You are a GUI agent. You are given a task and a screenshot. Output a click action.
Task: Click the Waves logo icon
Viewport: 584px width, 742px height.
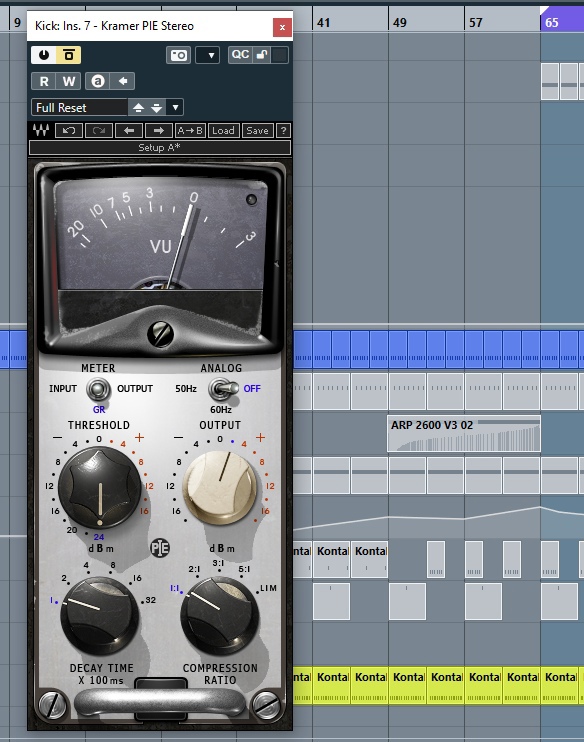41,130
